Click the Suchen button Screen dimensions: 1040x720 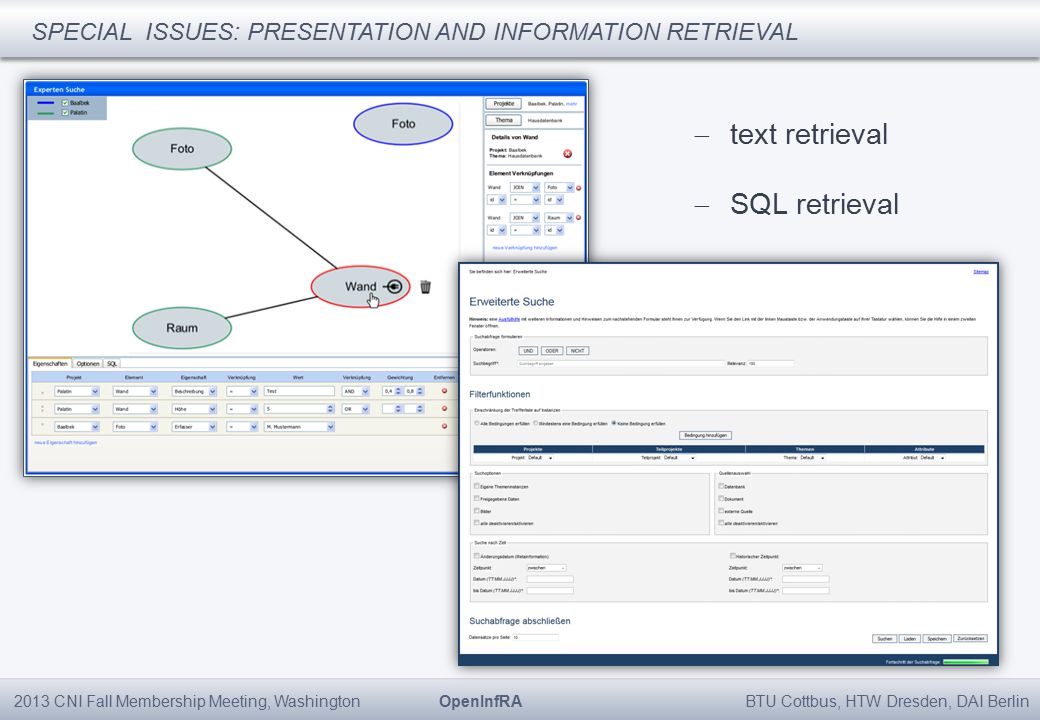pos(885,638)
